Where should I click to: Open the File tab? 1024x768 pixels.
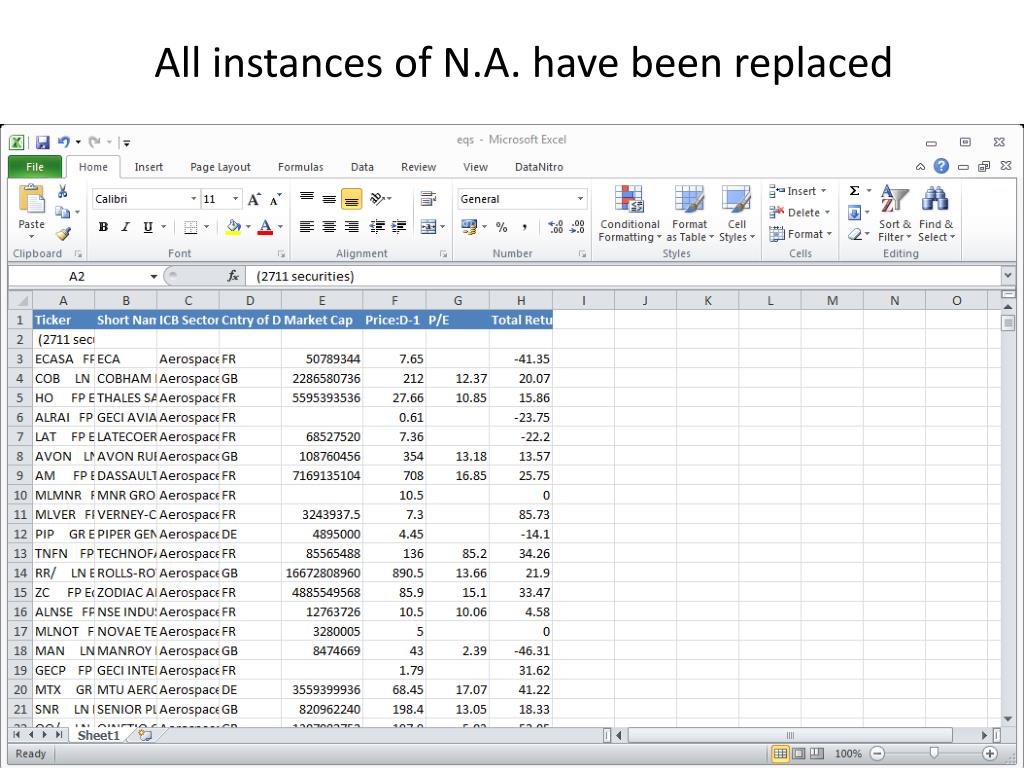click(x=35, y=167)
